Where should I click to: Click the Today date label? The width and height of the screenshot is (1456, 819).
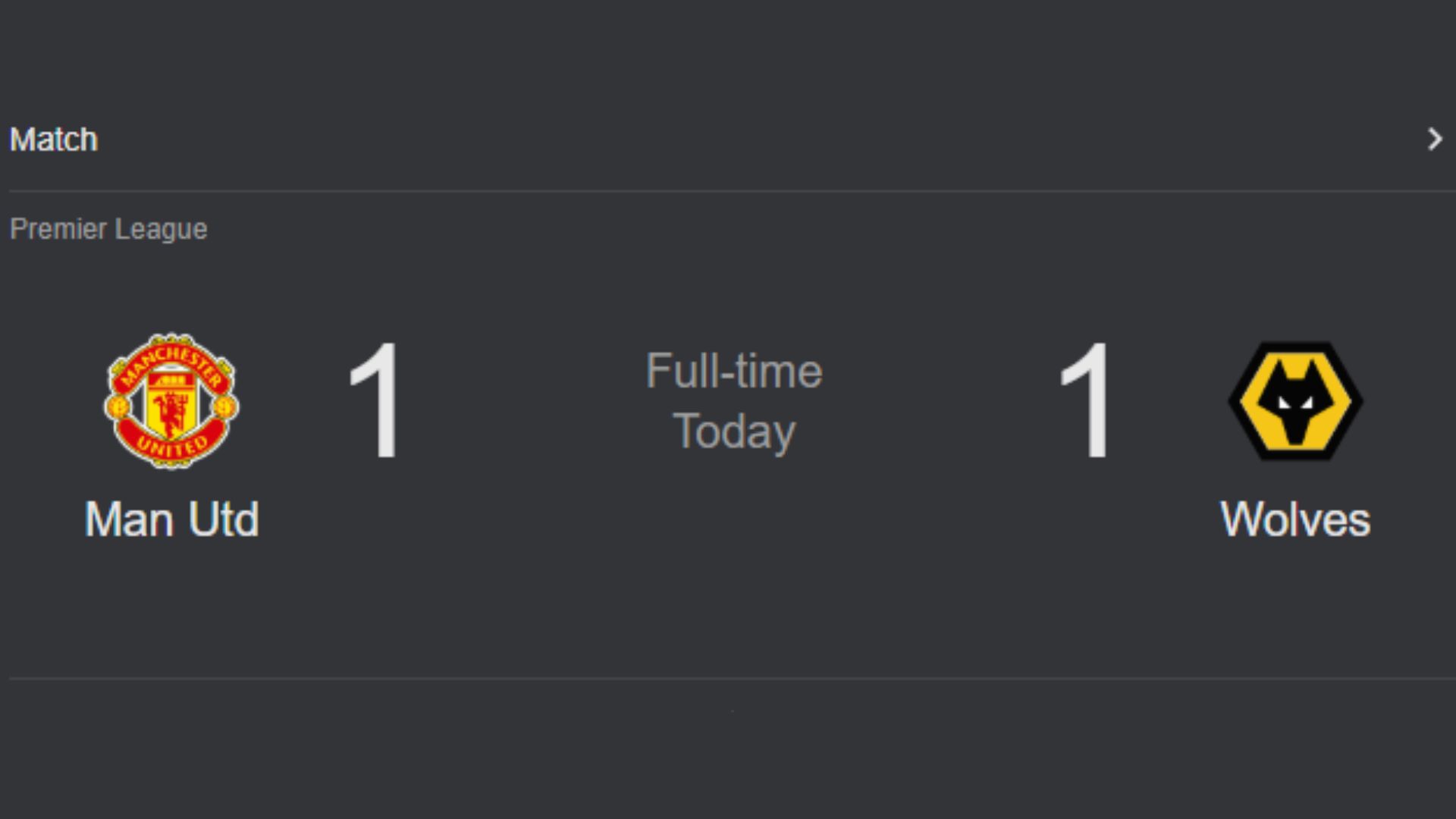pyautogui.click(x=733, y=431)
